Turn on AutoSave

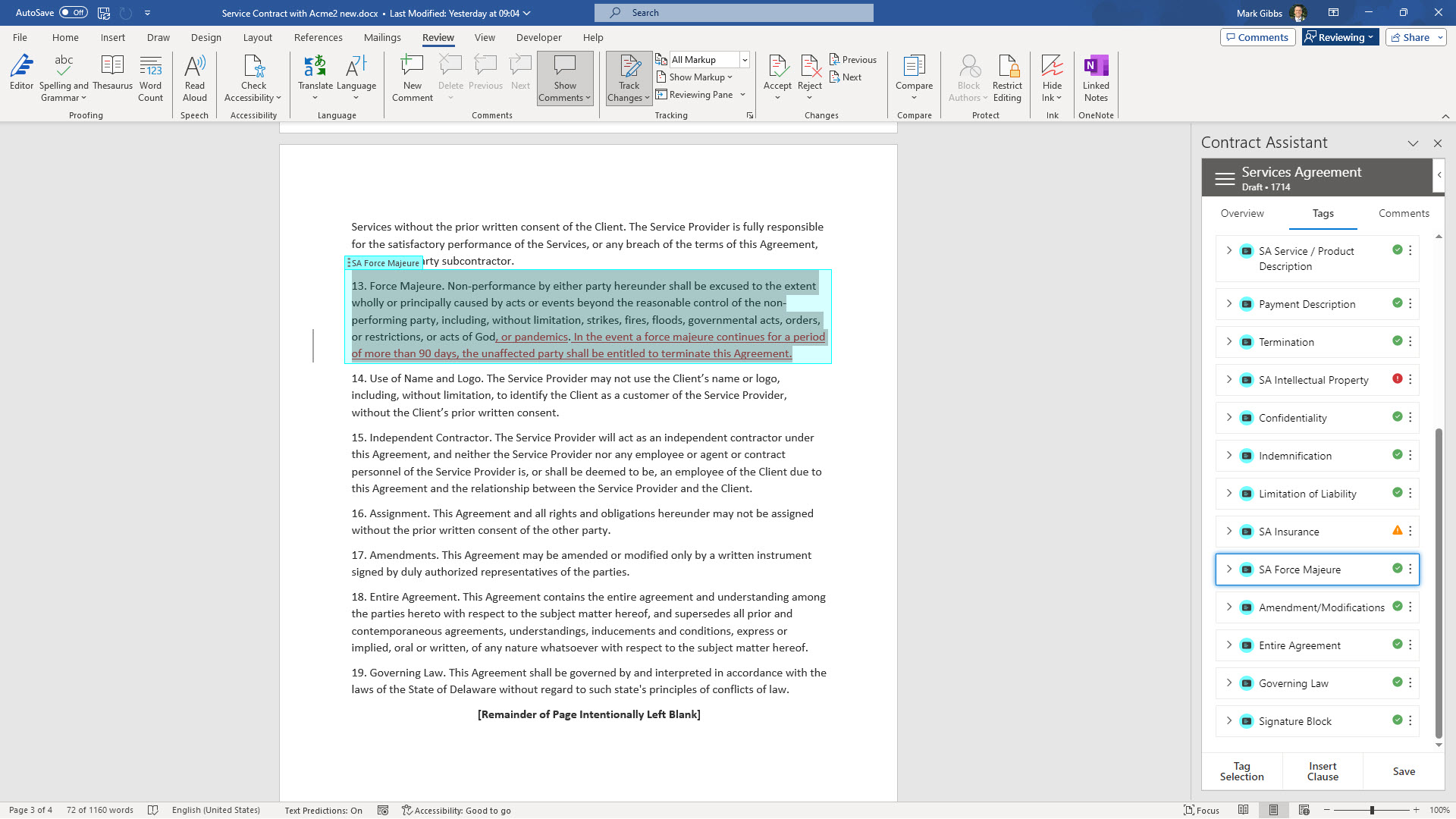tap(72, 12)
